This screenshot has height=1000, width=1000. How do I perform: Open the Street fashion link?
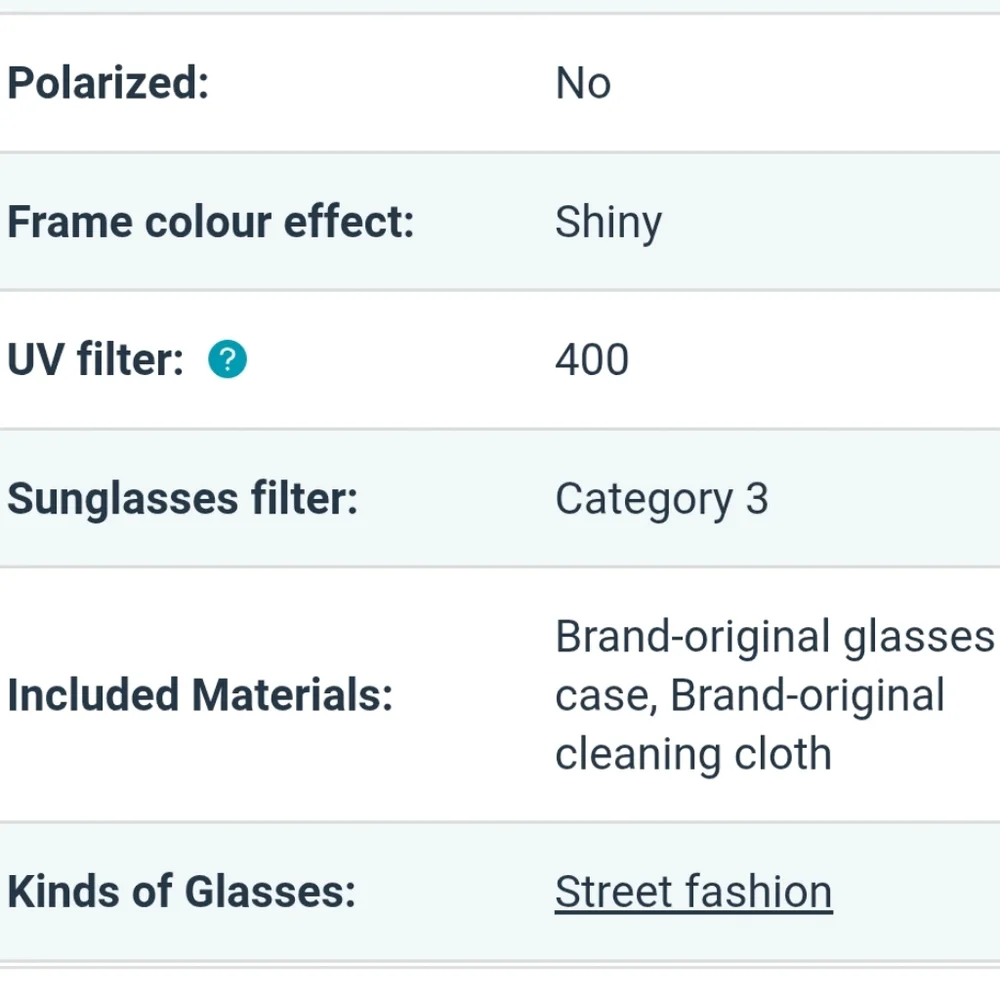693,891
